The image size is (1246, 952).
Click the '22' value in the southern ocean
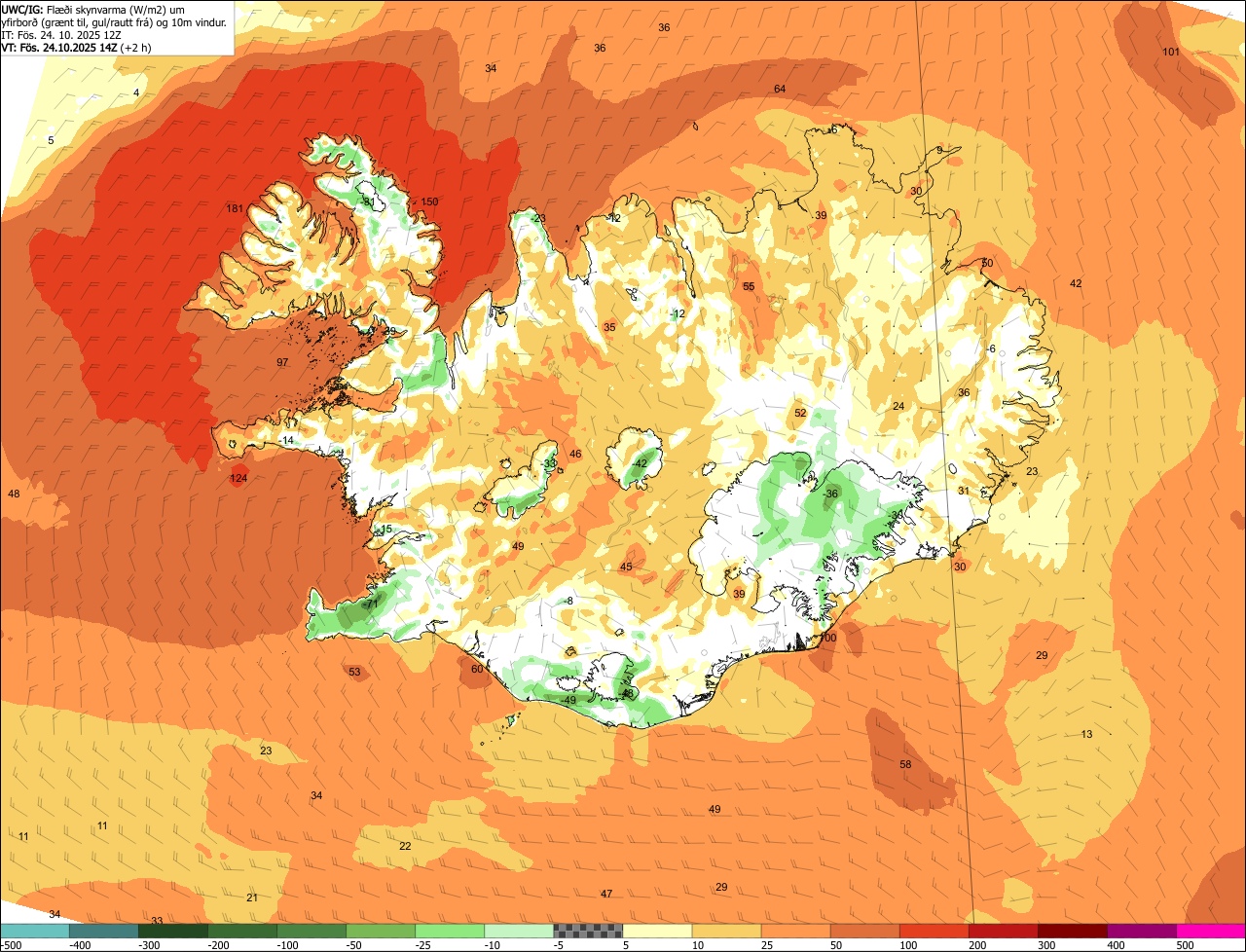tap(405, 847)
